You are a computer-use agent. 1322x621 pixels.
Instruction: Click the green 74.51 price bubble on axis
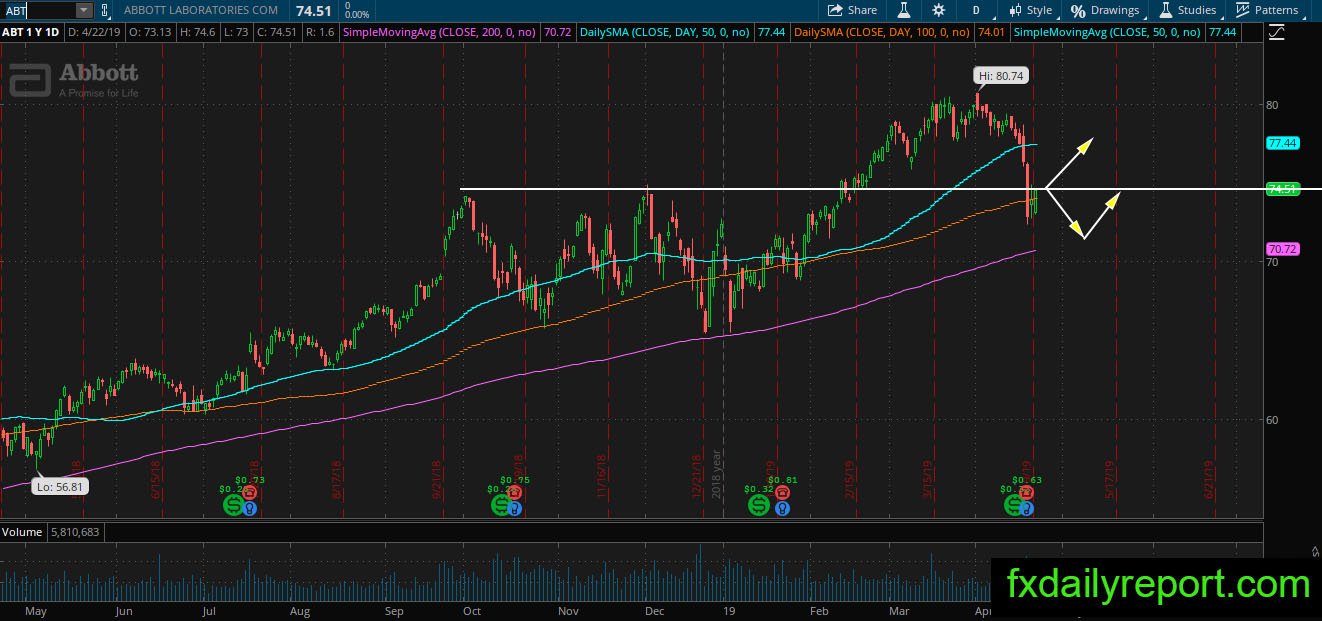coord(1281,189)
